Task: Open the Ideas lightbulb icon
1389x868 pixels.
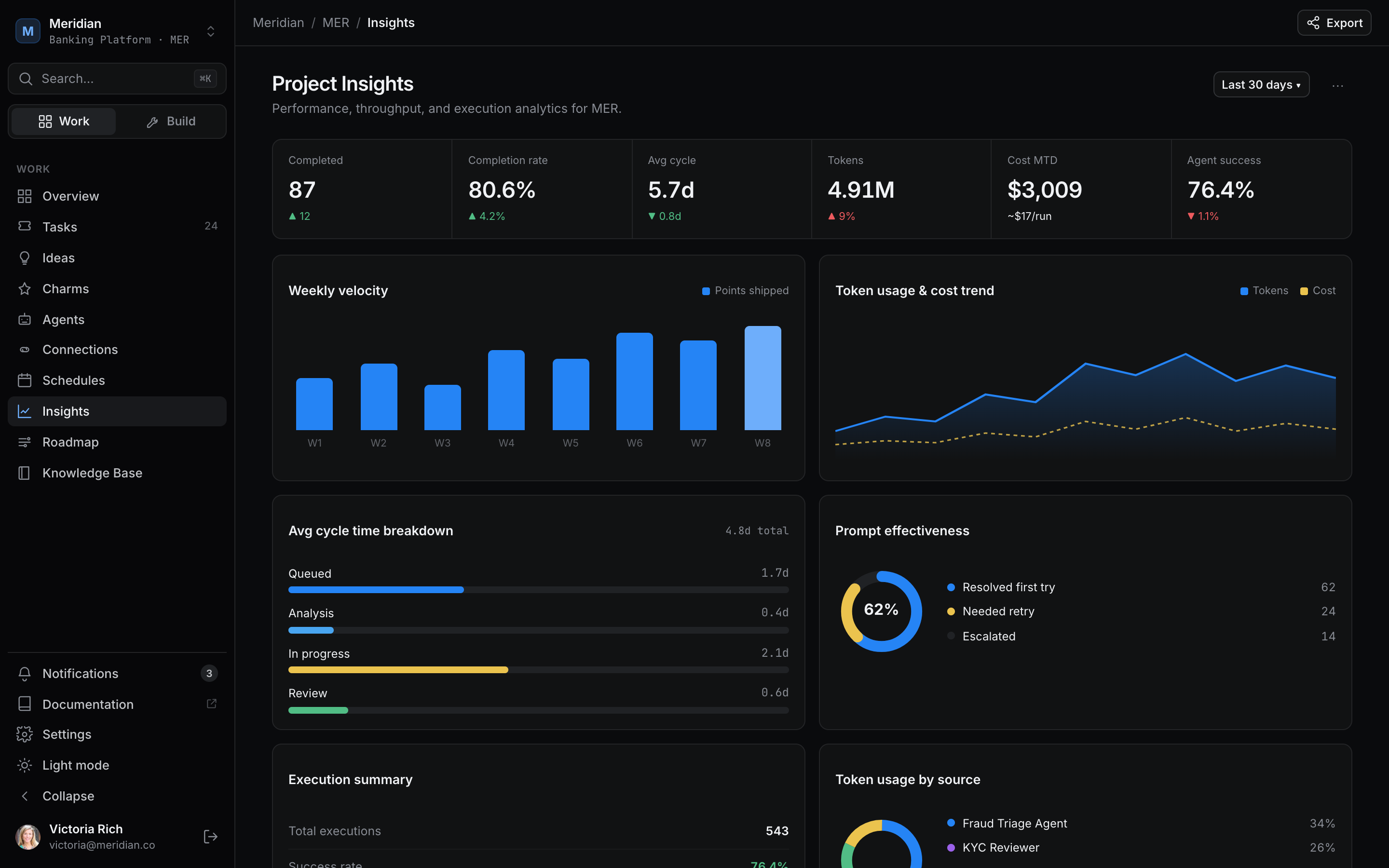Action: coord(24,258)
